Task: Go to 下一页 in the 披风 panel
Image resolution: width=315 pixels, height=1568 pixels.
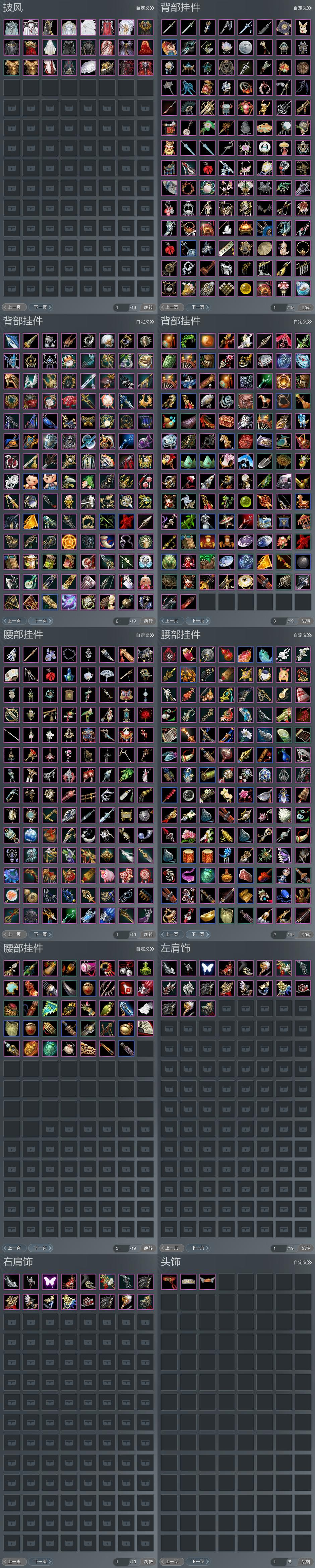Action: click(x=40, y=307)
